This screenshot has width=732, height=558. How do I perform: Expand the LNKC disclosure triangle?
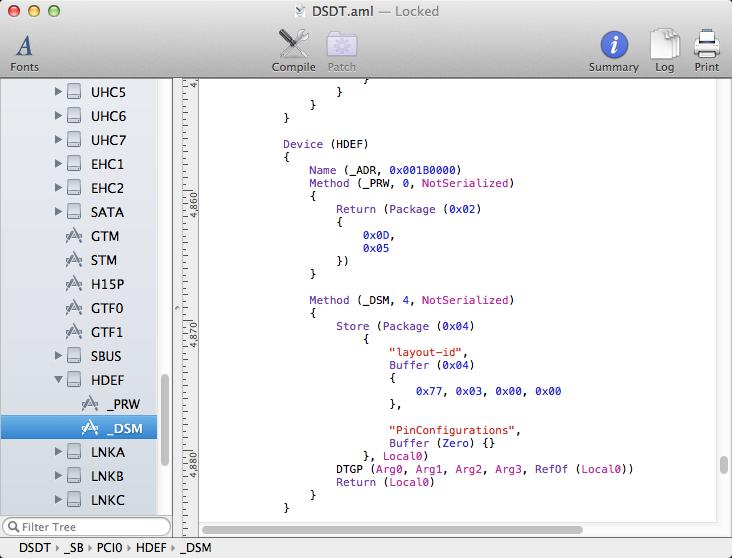tap(58, 500)
